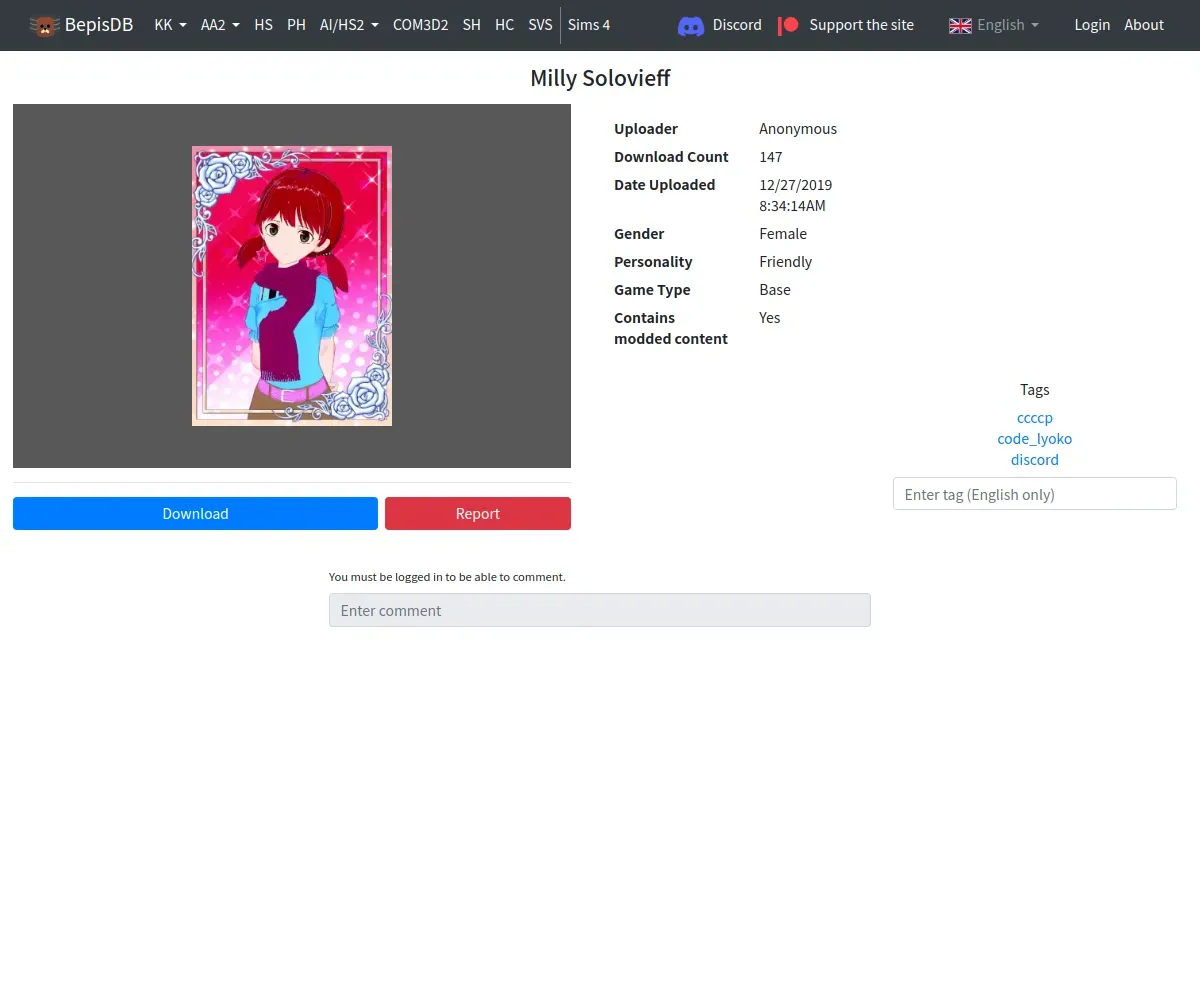The width and height of the screenshot is (1200, 1000).
Task: Click the red Report button
Action: pyautogui.click(x=478, y=513)
